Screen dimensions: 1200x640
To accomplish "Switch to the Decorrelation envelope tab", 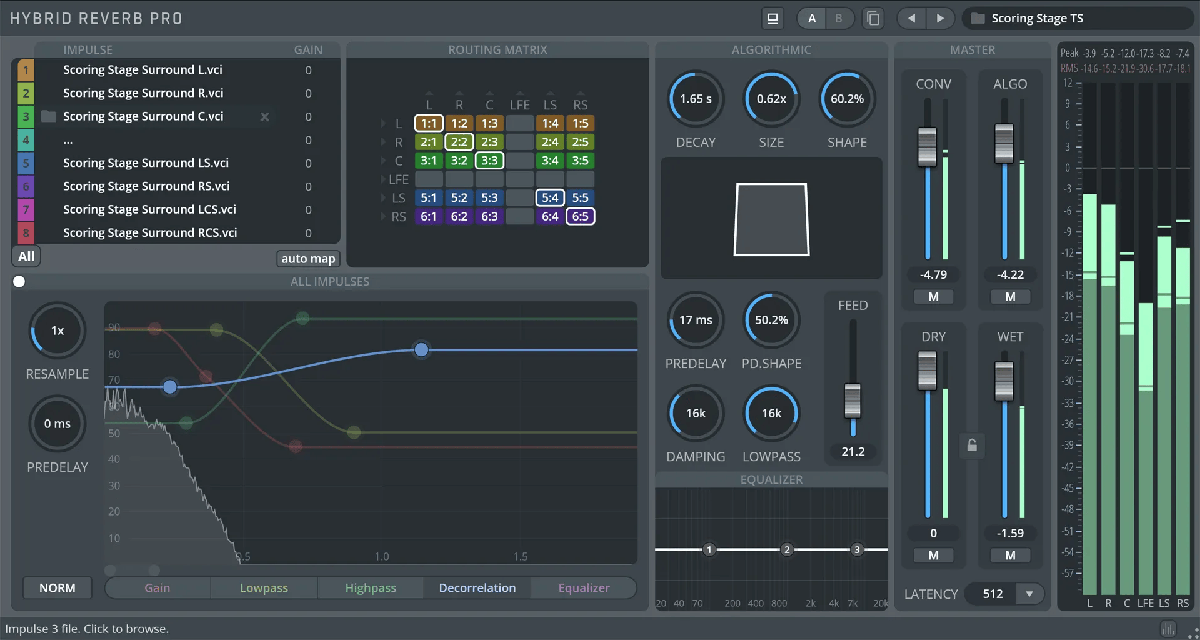I will (x=477, y=588).
